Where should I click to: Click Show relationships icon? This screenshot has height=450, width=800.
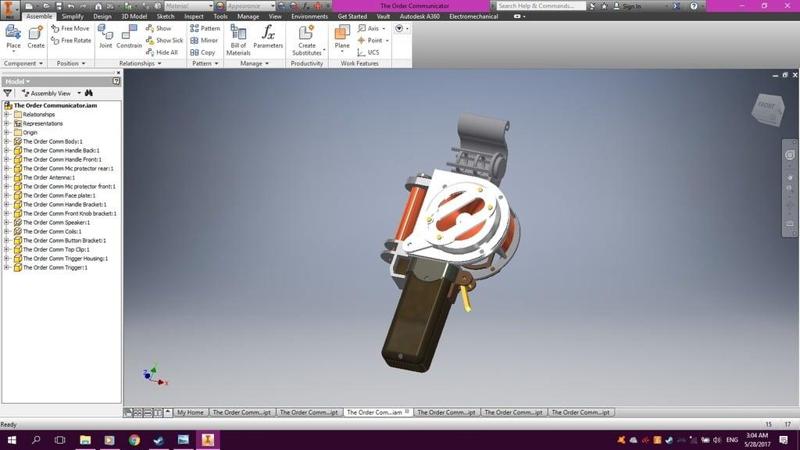(150, 28)
